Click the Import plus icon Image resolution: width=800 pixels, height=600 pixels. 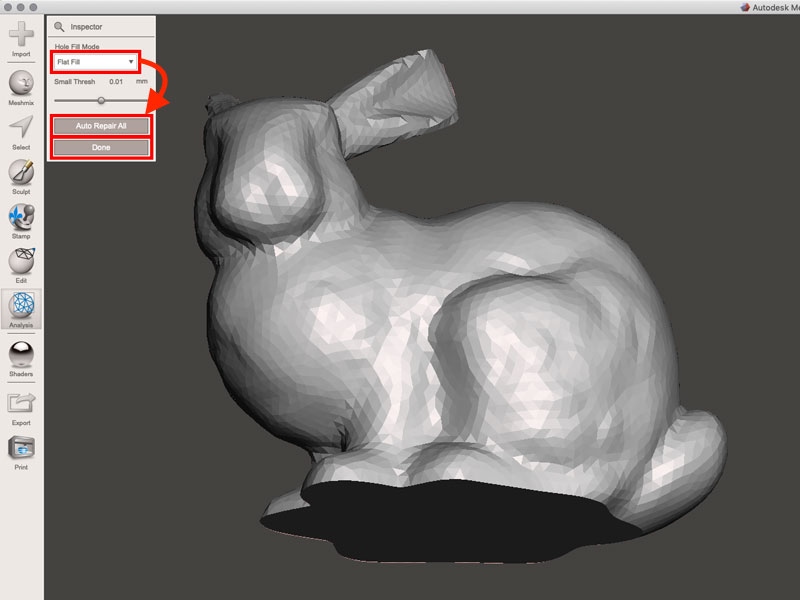[21, 34]
